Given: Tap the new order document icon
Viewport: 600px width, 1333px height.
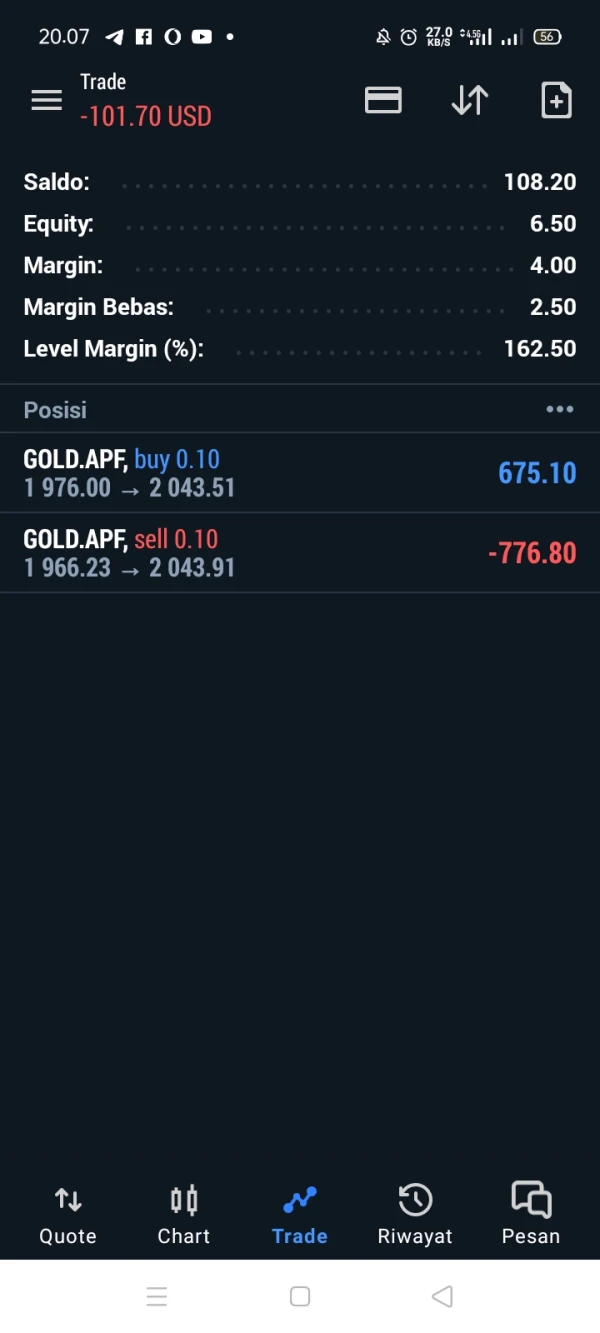Looking at the screenshot, I should pyautogui.click(x=556, y=100).
